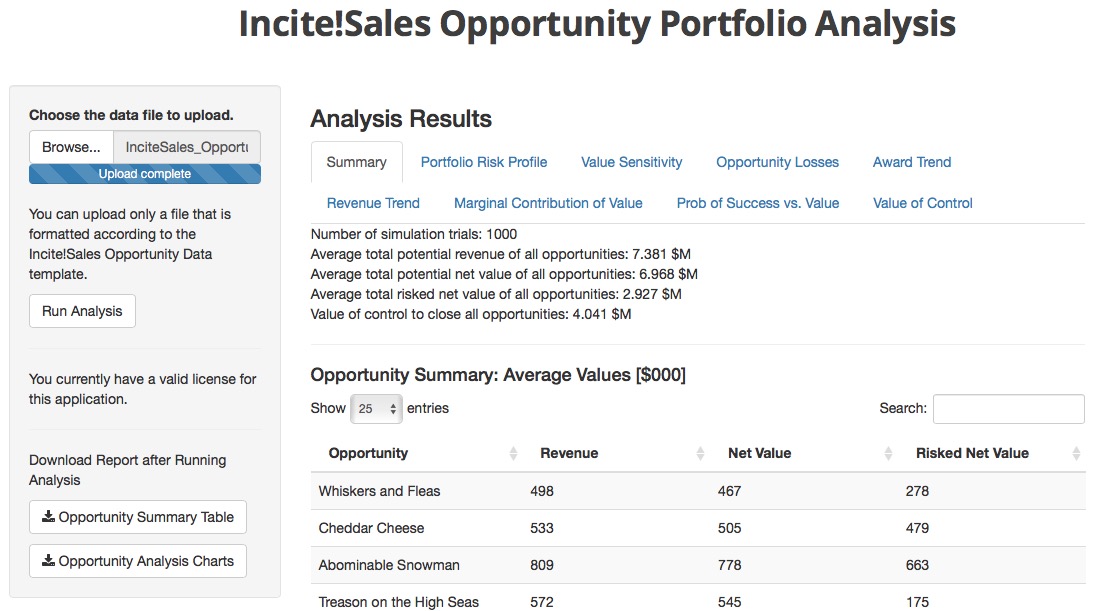The image size is (1097, 611).
Task: Switch to Portfolio Risk Profile tab
Action: (484, 162)
